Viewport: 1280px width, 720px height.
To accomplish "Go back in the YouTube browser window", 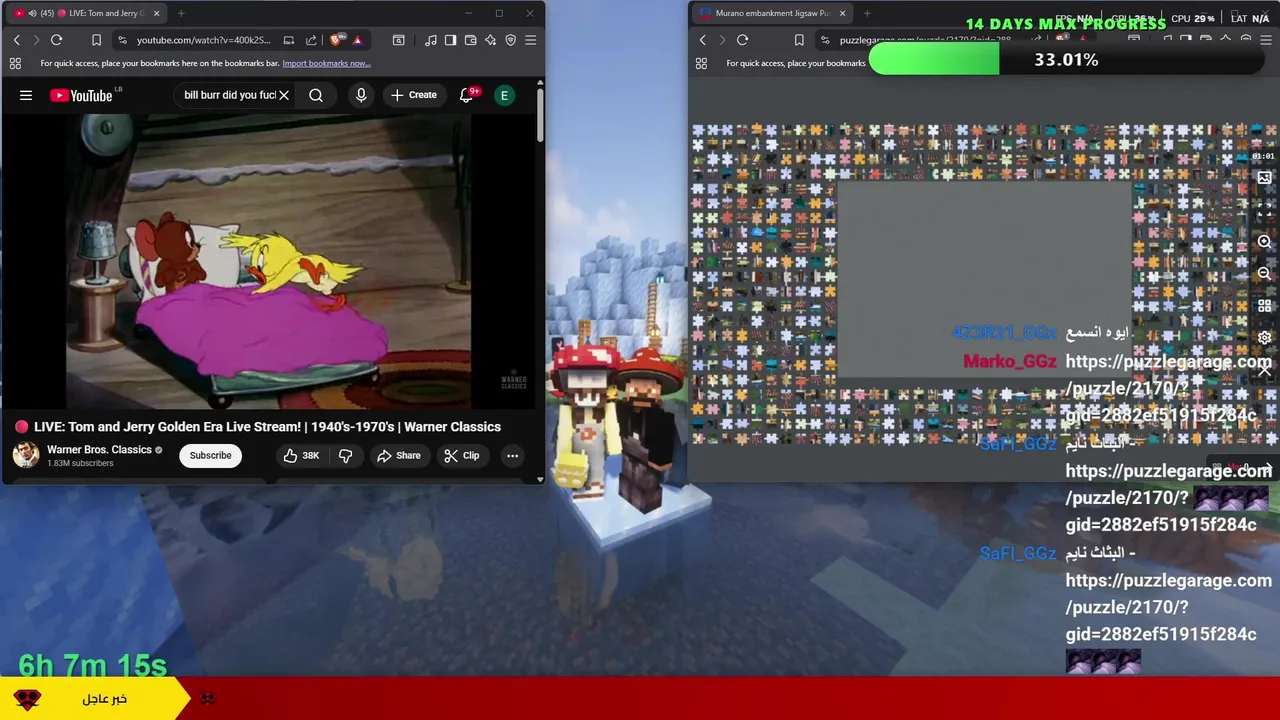I will 16,40.
